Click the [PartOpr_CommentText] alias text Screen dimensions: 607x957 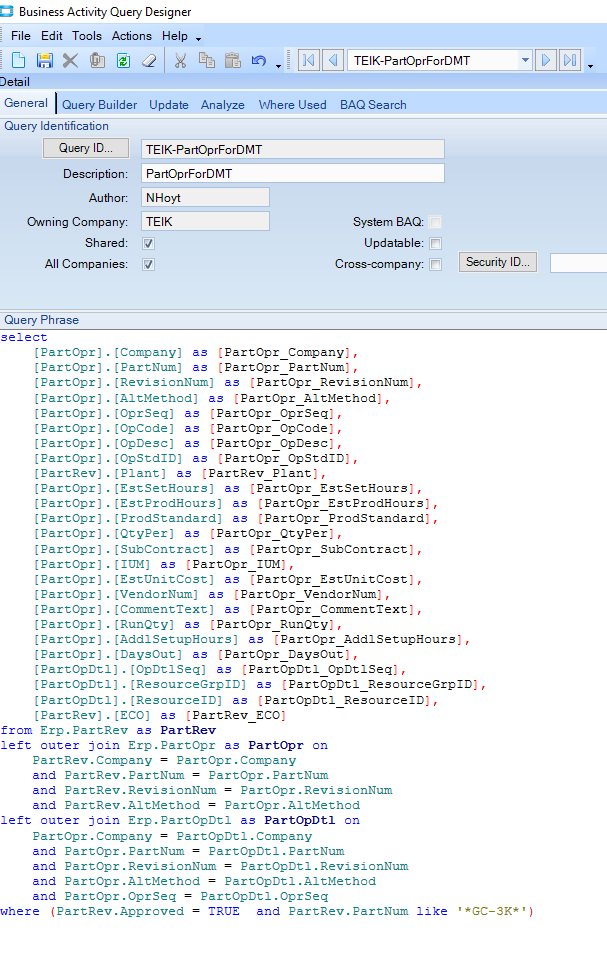(332, 610)
